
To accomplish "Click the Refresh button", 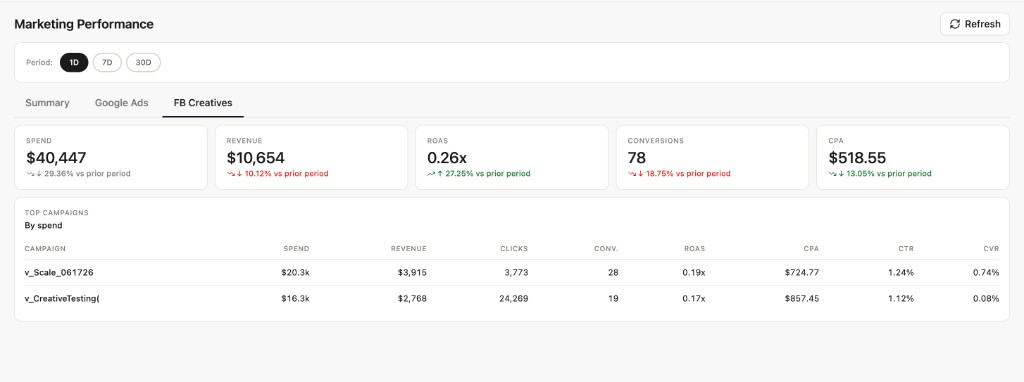I will pos(974,24).
